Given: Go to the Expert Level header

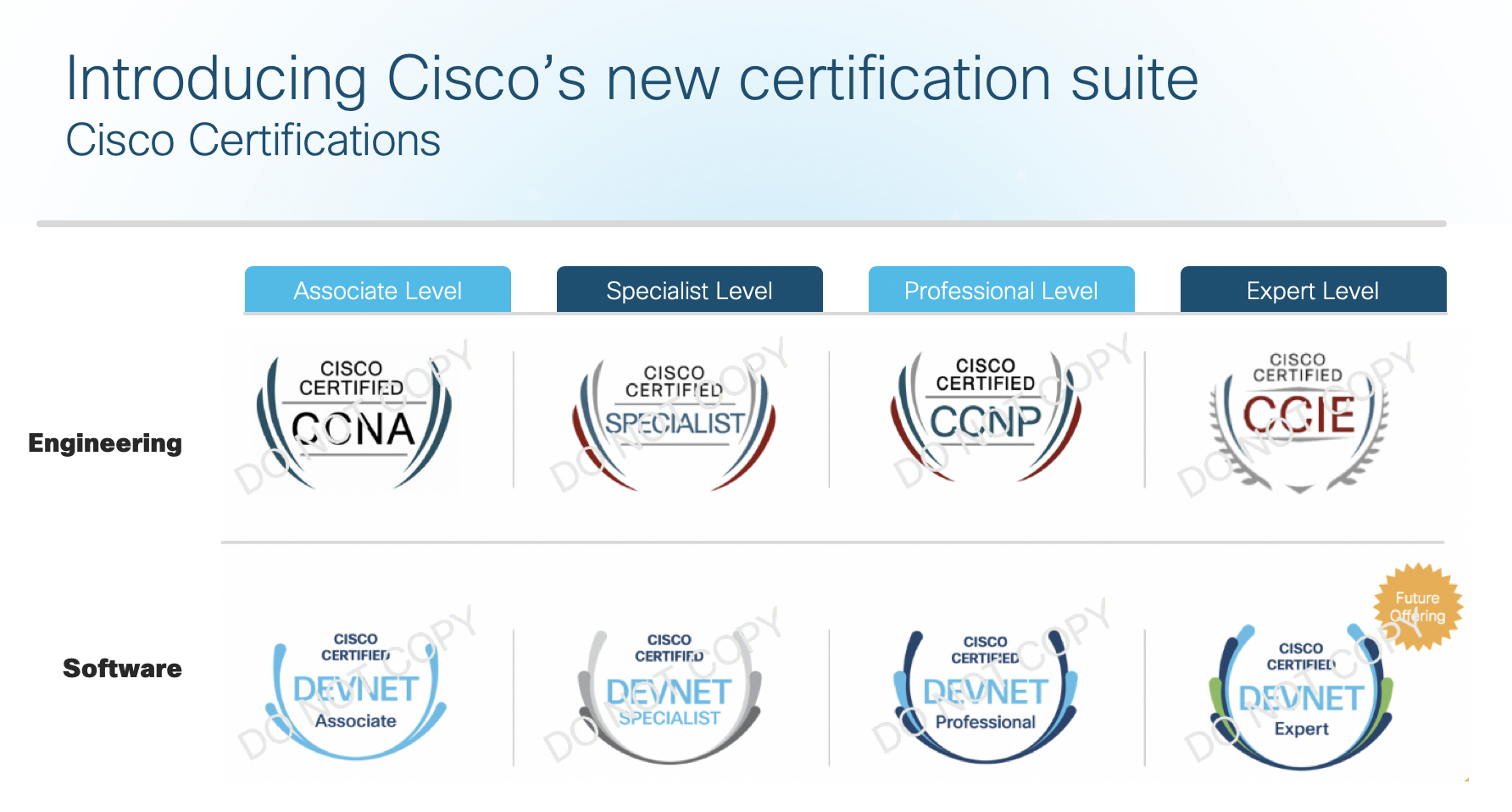Looking at the screenshot, I should pos(1313,291).
